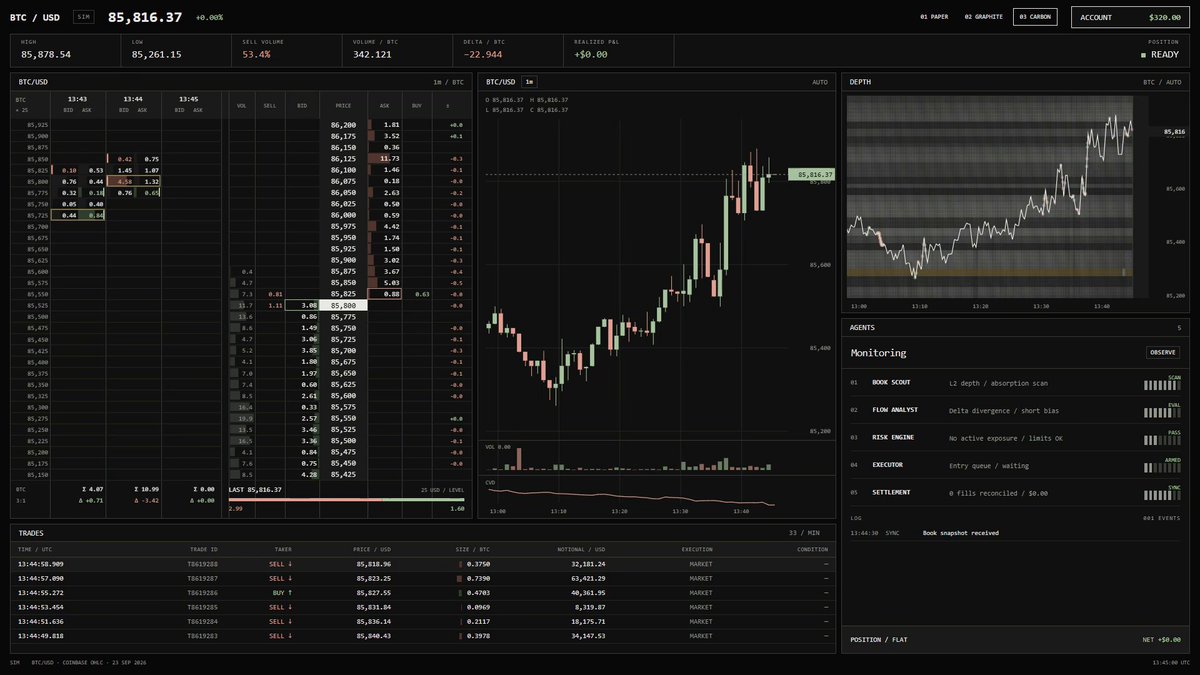Select the 03 Carbon theme
This screenshot has width=1200, height=675.
click(x=1035, y=17)
